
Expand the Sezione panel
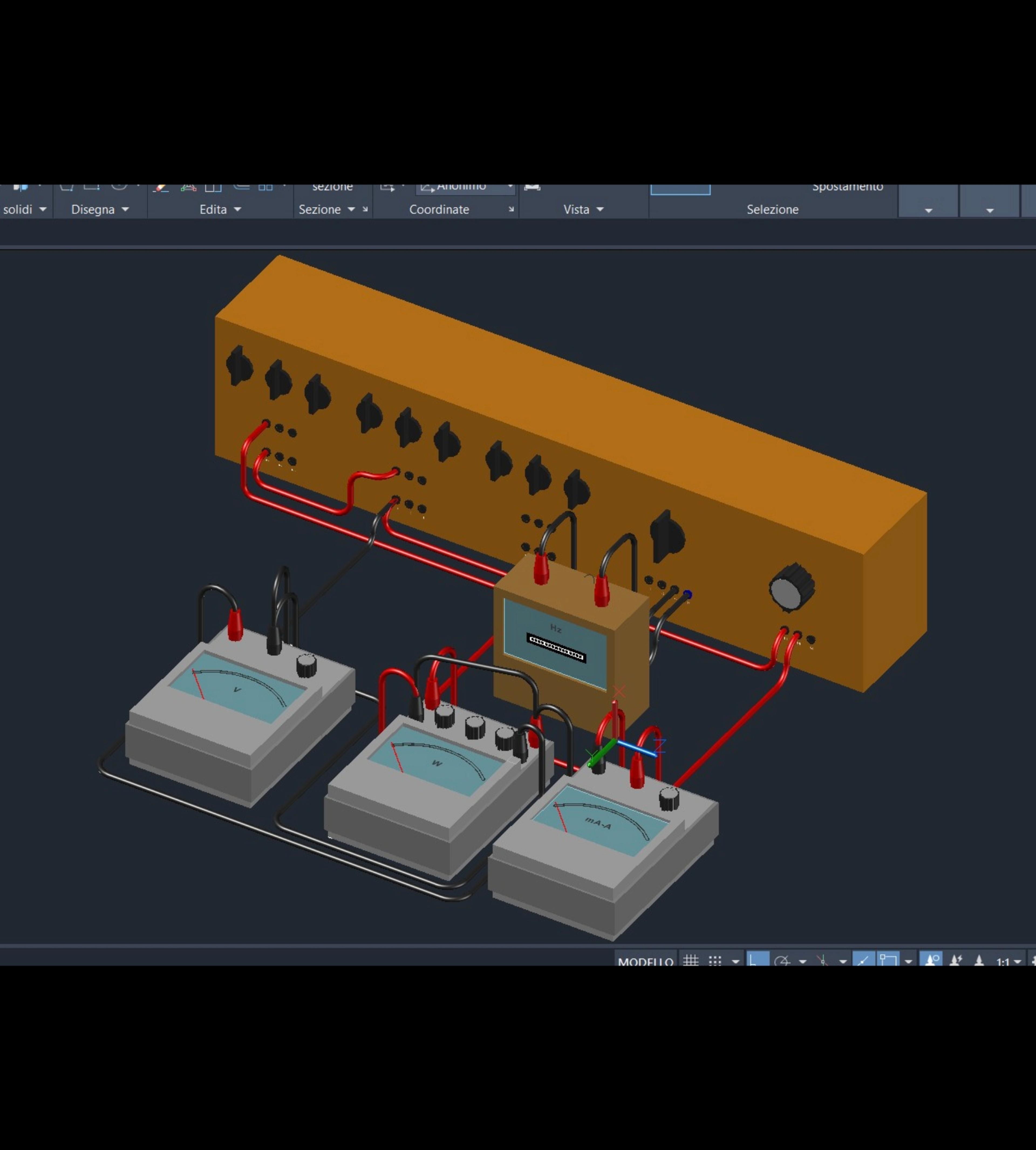pos(327,209)
